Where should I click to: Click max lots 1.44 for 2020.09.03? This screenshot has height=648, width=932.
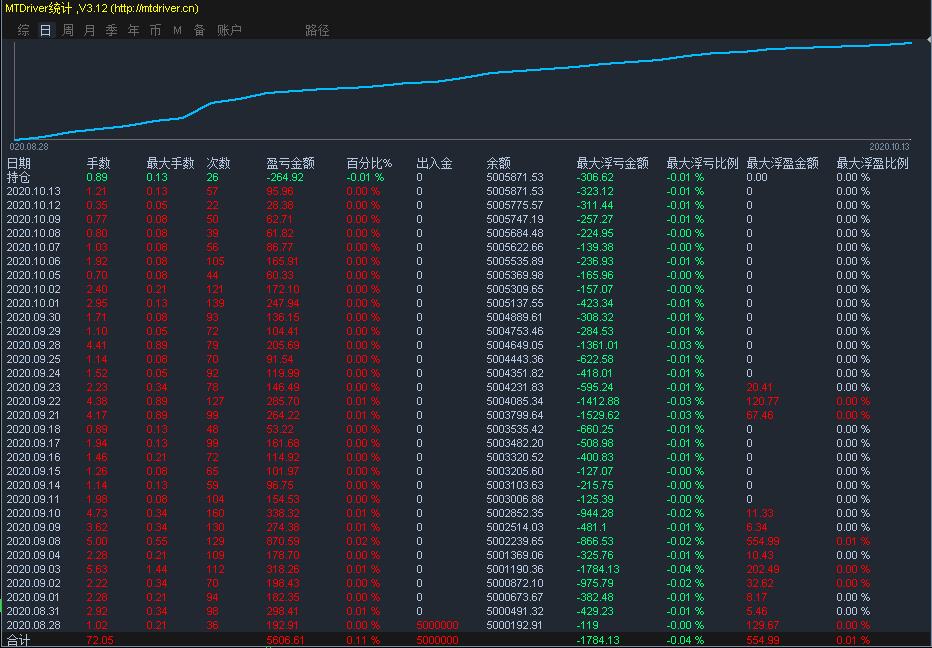point(158,569)
